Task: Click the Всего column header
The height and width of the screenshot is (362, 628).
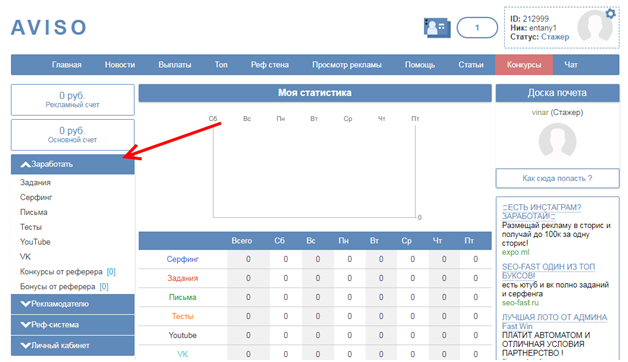Action: click(242, 241)
